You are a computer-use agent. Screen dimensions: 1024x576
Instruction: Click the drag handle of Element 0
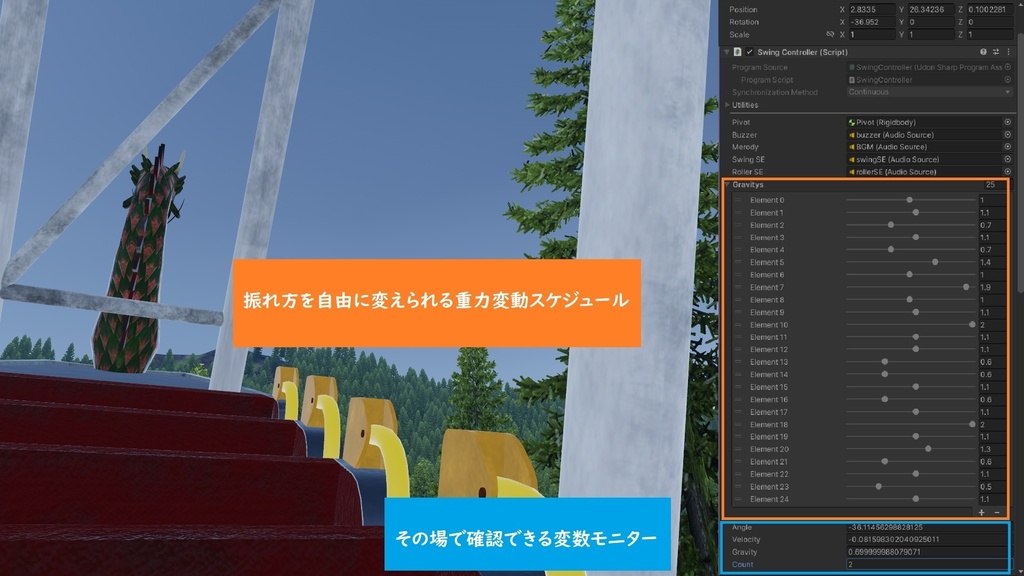(738, 200)
